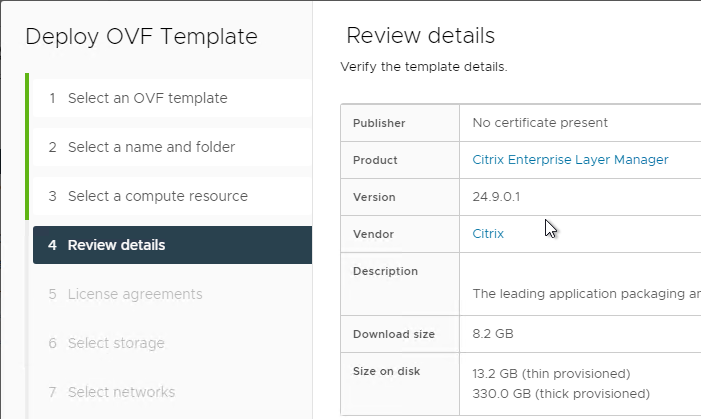This screenshot has width=701, height=419.
Task: Click the '13.2 GB (thin provisioned)' text
Action: pyautogui.click(x=551, y=373)
